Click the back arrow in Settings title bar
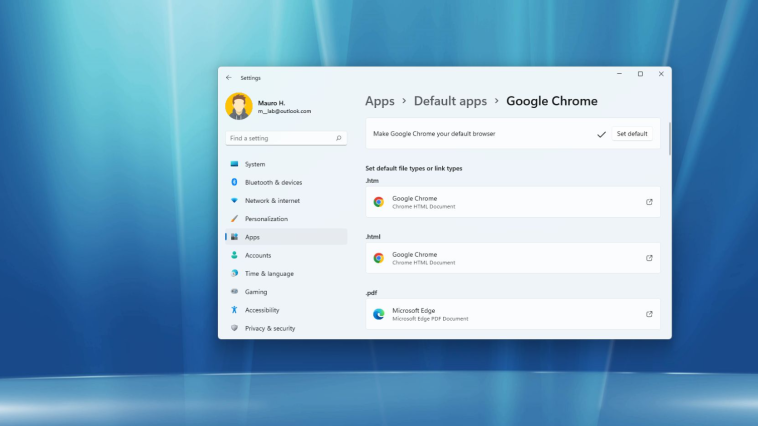 (x=229, y=77)
